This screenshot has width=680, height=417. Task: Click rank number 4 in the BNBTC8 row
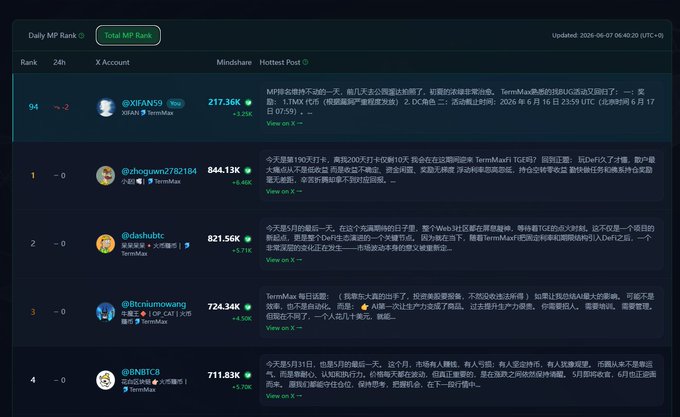33,380
